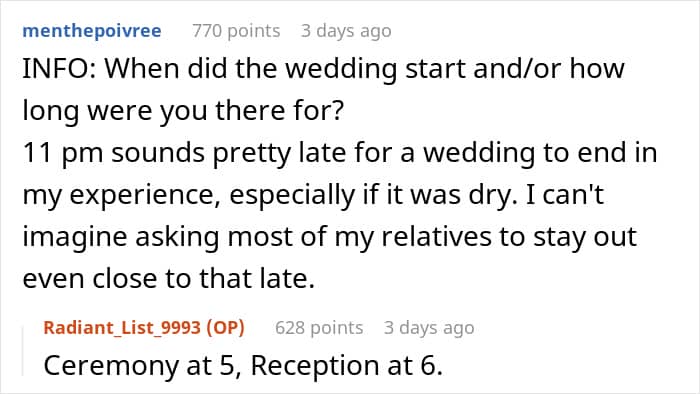Click the word Ceremony in OP's reply
The height and width of the screenshot is (394, 700).
coord(111,366)
